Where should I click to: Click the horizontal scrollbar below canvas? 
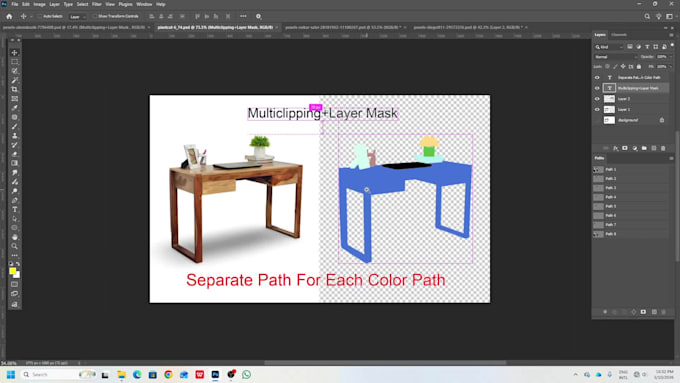385,363
